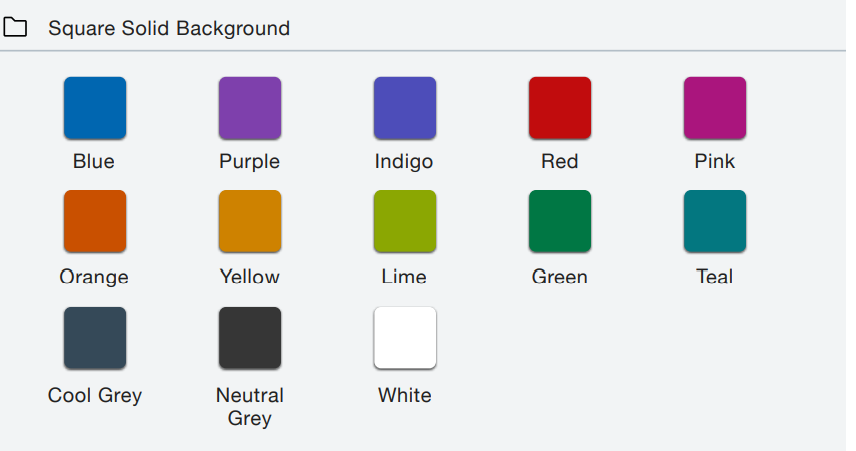Viewport: 856px width, 451px height.
Task: Pick the Yellow solid swatch
Action: coord(250,221)
